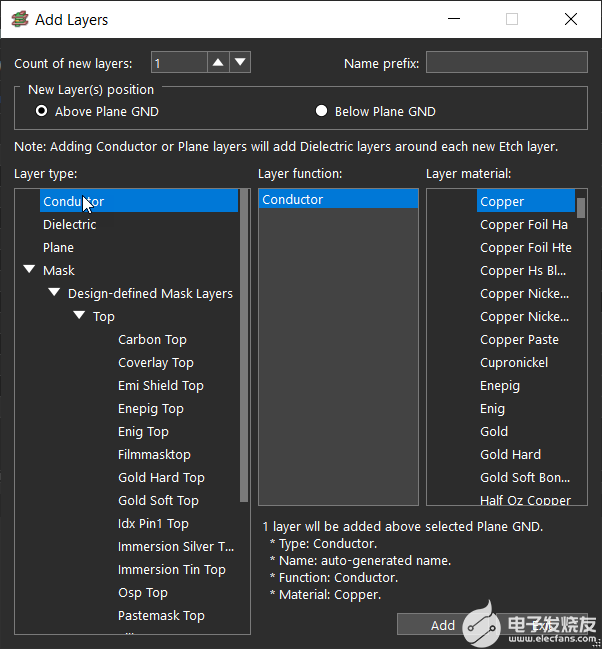Select Enepig Top layer
Viewport: 602px width, 649px height.
coord(151,409)
